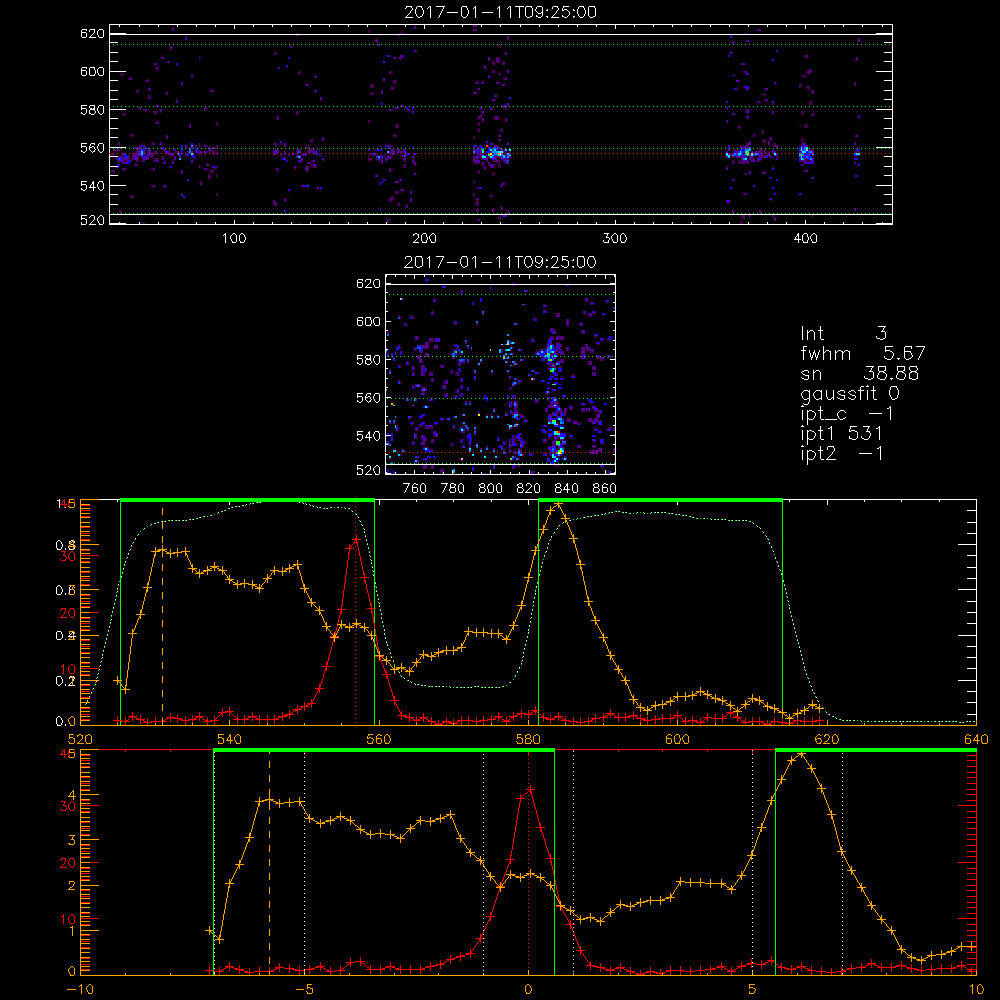Click the orange profile peak near 584 in third plot
The height and width of the screenshot is (1000, 1000).
click(x=558, y=504)
